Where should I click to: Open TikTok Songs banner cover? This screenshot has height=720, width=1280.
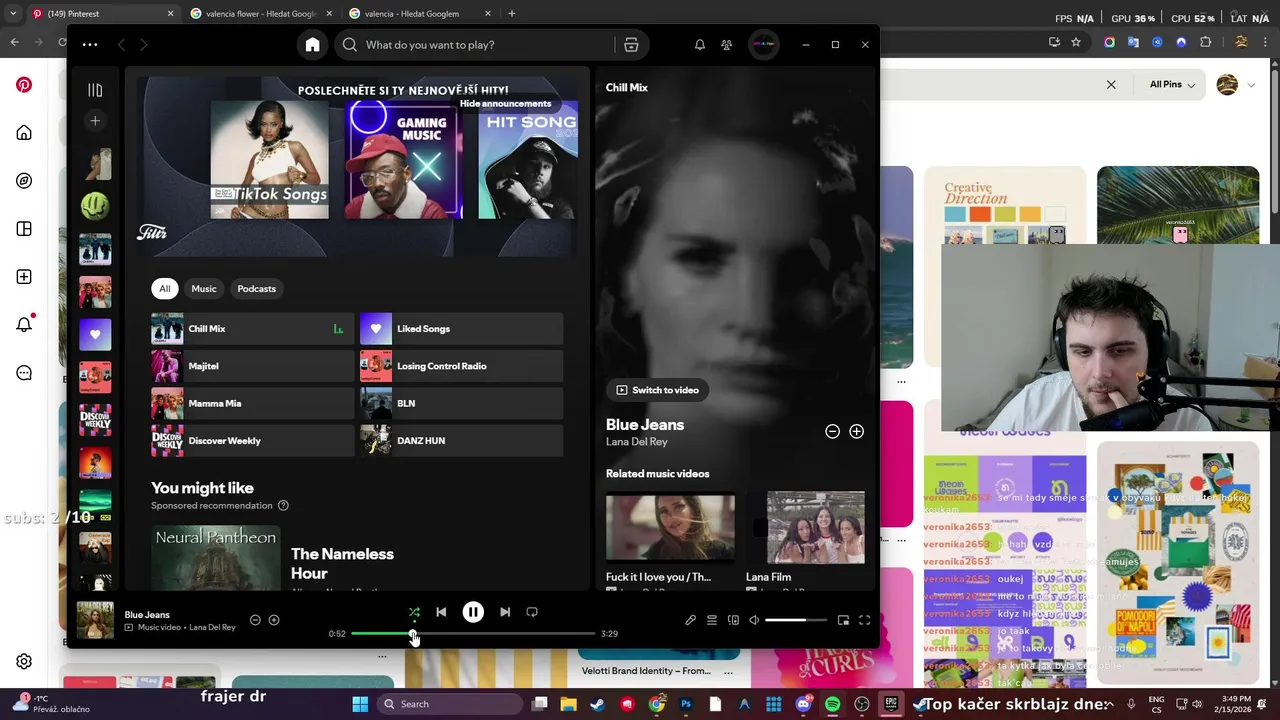(x=269, y=160)
